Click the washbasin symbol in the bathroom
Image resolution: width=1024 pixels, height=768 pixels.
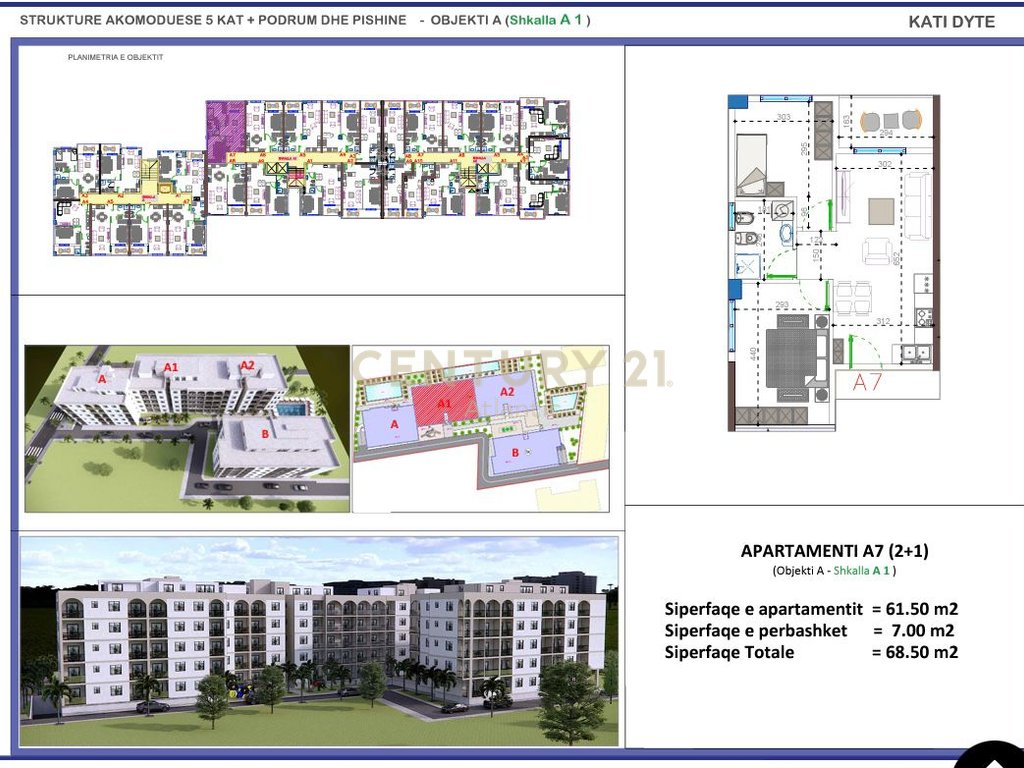[x=786, y=235]
